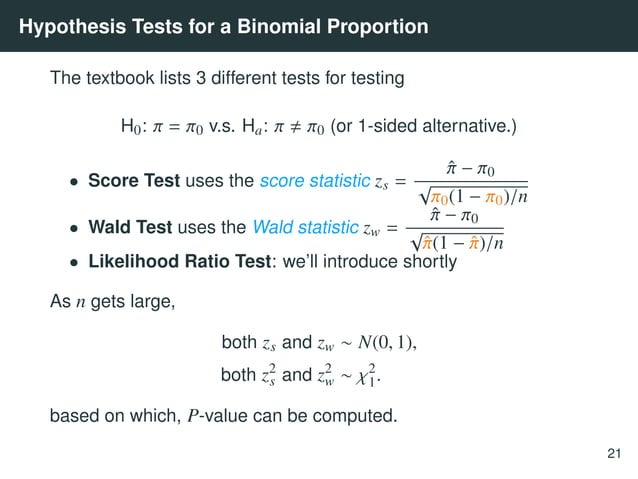Click 'P-value can be computed' sentence

(292, 416)
